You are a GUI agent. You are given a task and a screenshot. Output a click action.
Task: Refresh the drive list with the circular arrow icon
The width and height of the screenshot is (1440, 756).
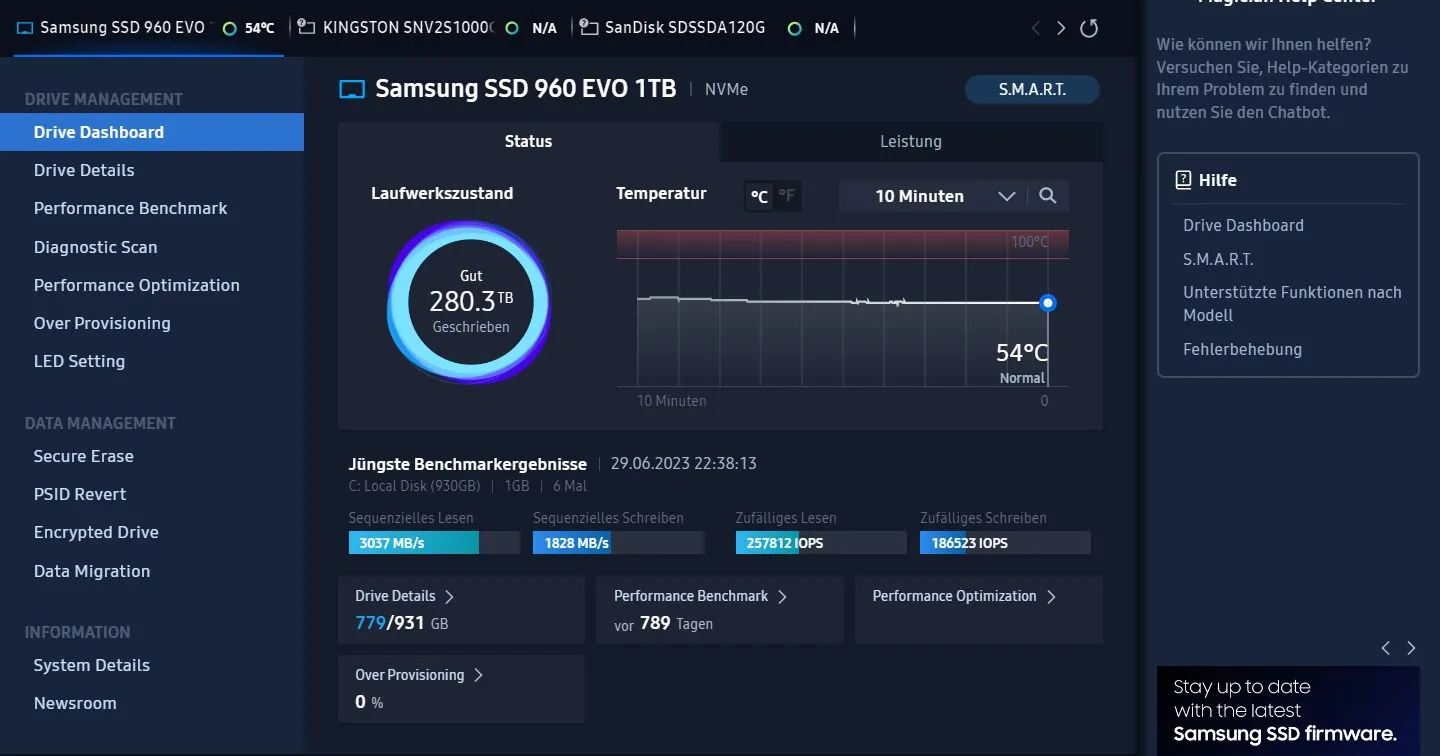tap(1089, 28)
